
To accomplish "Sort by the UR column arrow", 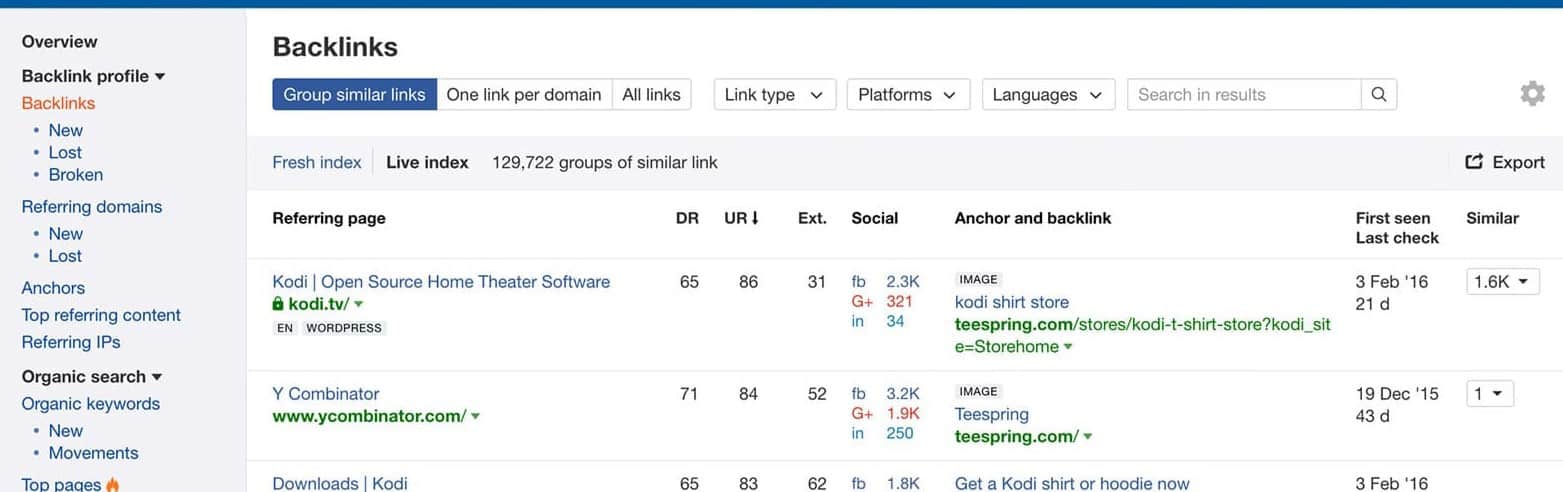I will 755,218.
